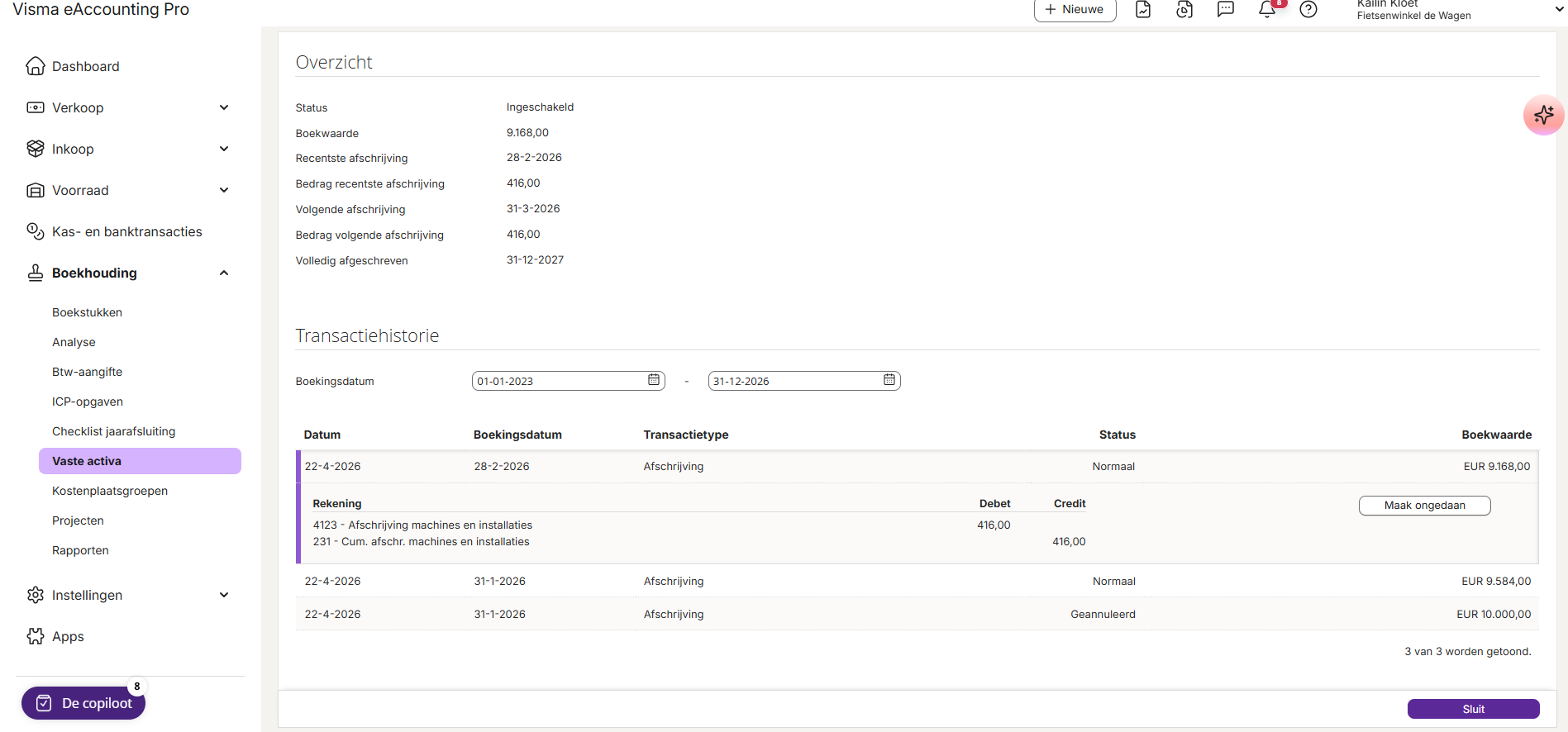Click the Boekingsdatum column header
The height and width of the screenshot is (732, 1568).
tap(517, 435)
